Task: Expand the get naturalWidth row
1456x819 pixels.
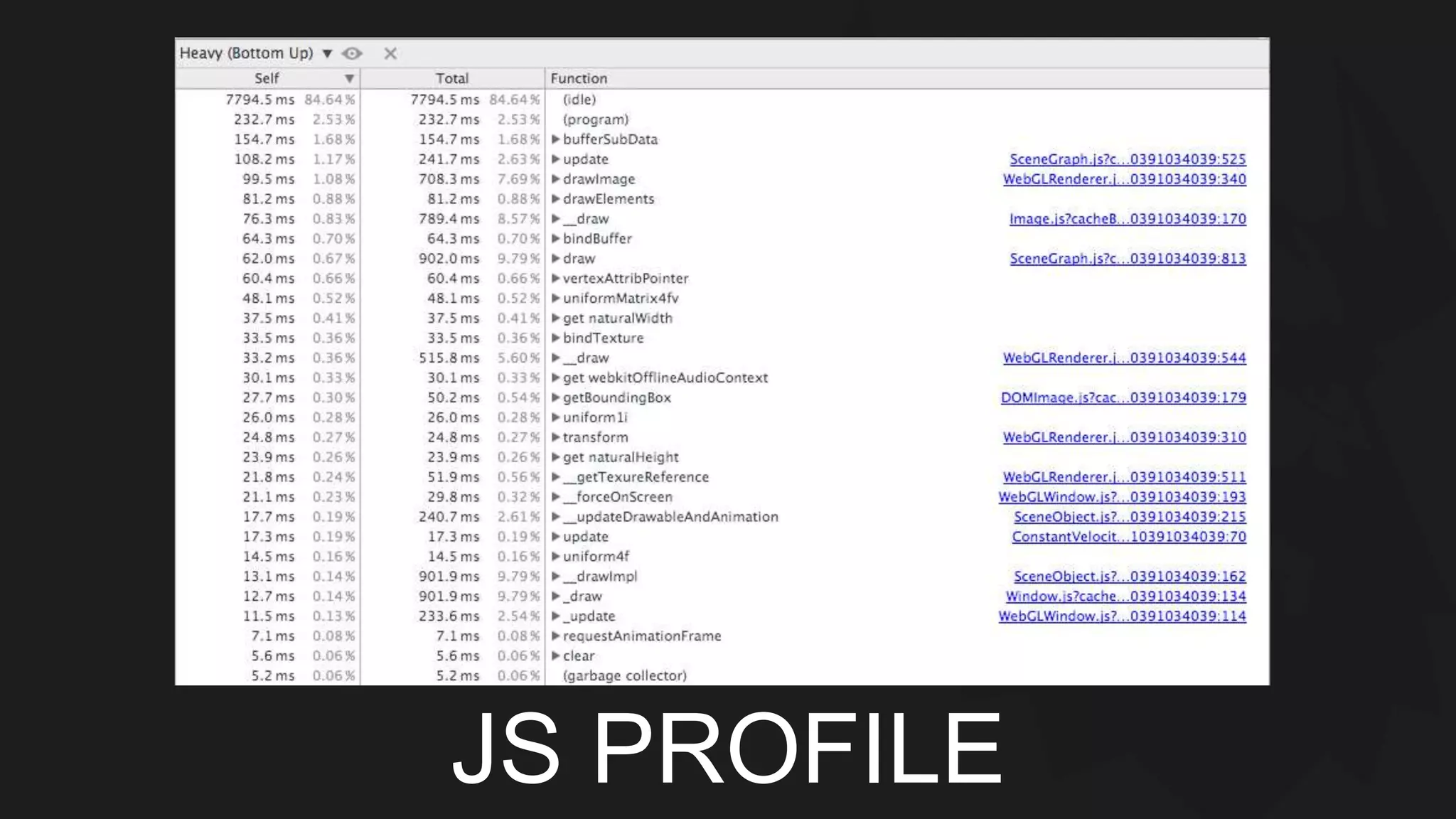Action: tap(556, 318)
